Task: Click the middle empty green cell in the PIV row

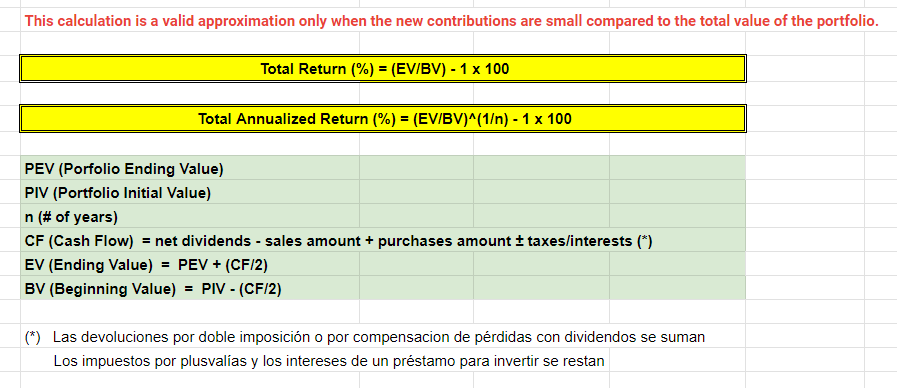Action: tap(541, 193)
